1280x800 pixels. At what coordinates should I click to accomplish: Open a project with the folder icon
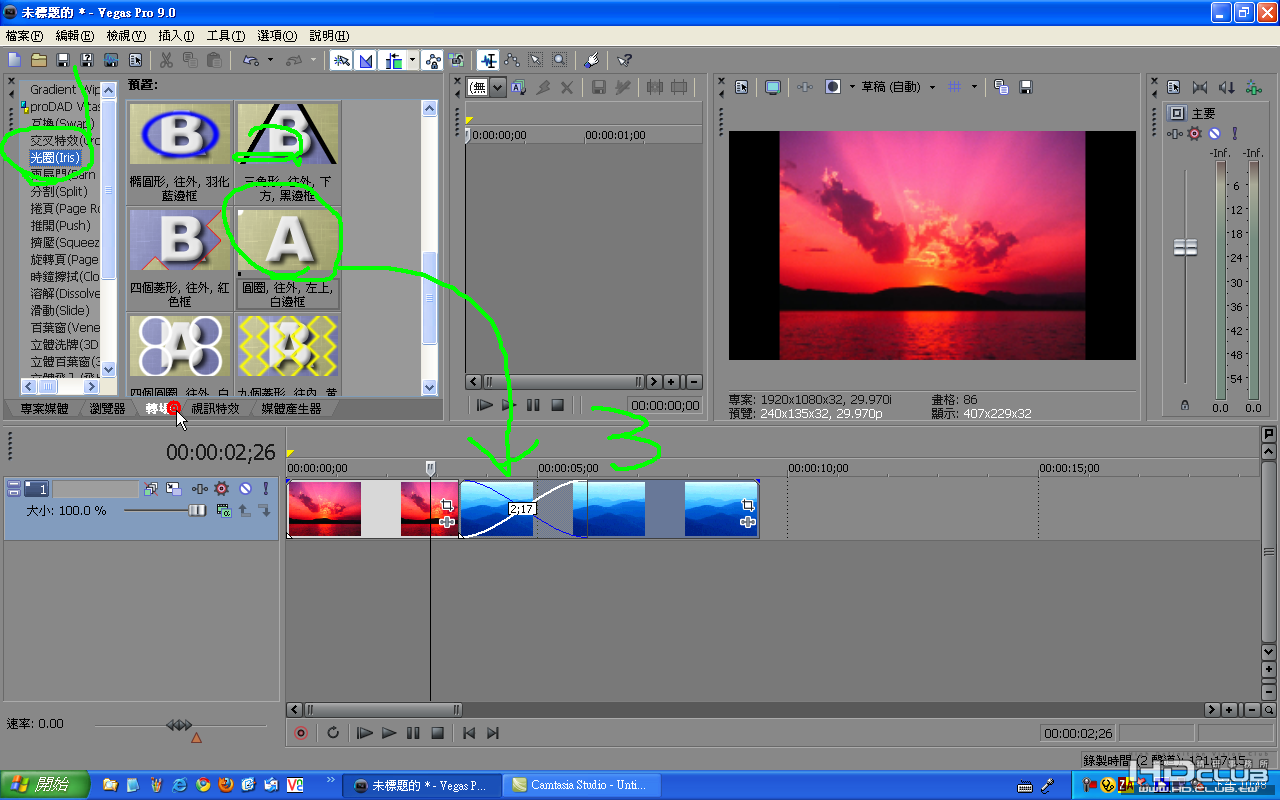tap(38, 61)
